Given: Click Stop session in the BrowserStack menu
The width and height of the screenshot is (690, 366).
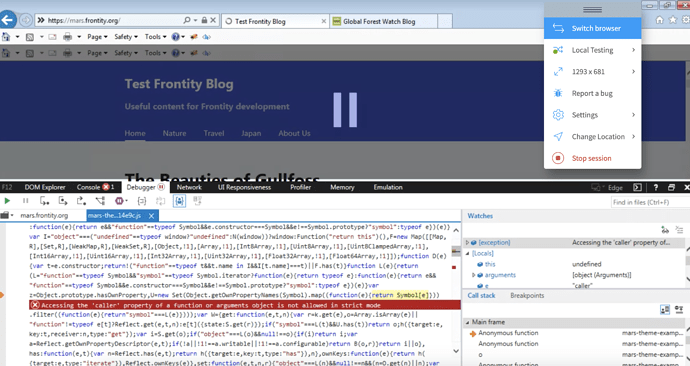Looking at the screenshot, I should [592, 158].
